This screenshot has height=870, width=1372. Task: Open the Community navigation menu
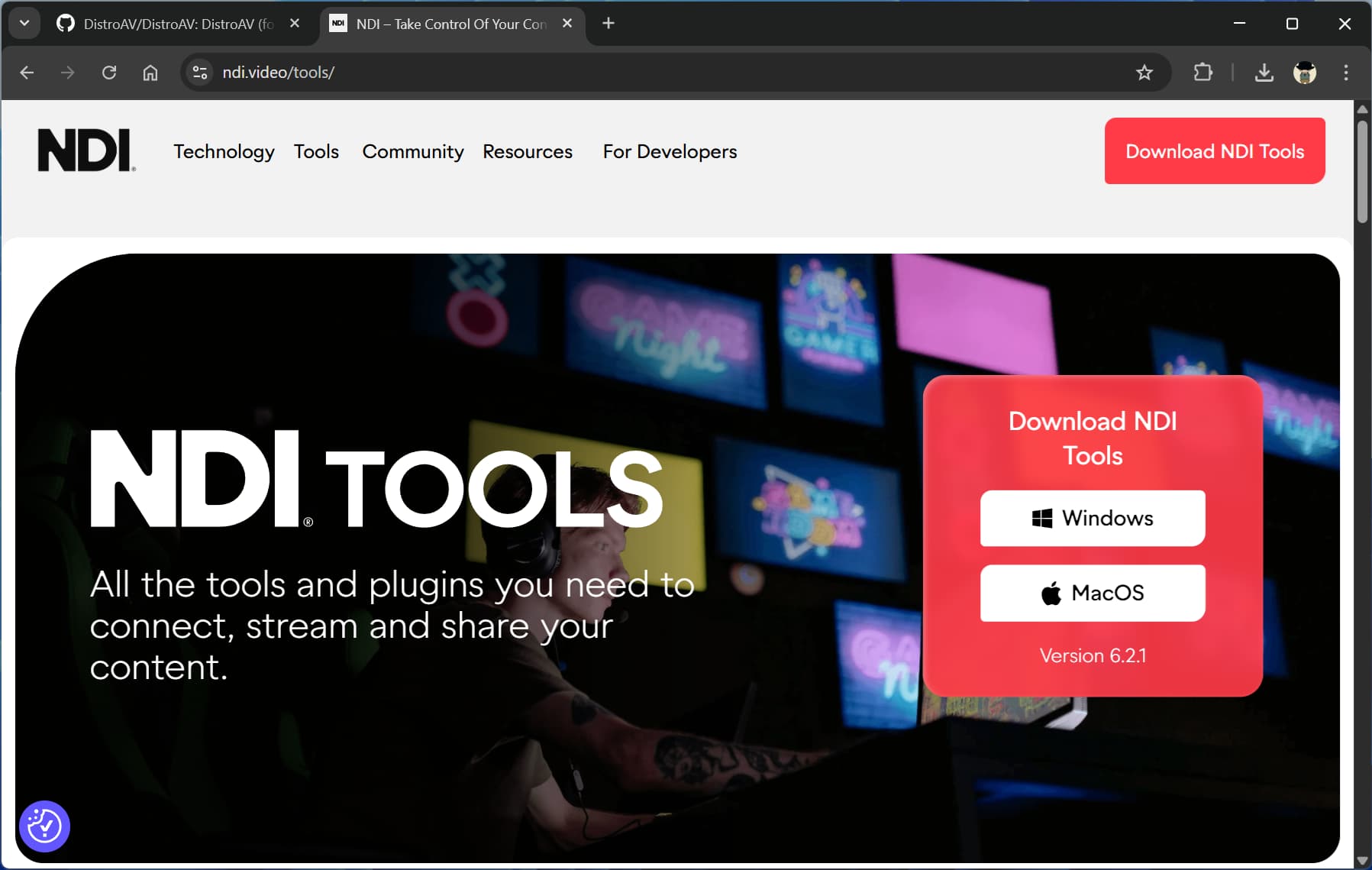(x=412, y=151)
